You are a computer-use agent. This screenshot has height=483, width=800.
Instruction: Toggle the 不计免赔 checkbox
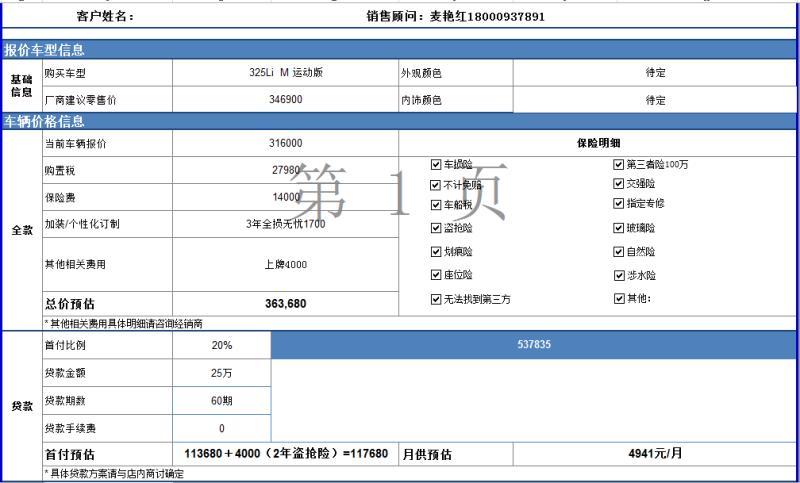(x=436, y=185)
